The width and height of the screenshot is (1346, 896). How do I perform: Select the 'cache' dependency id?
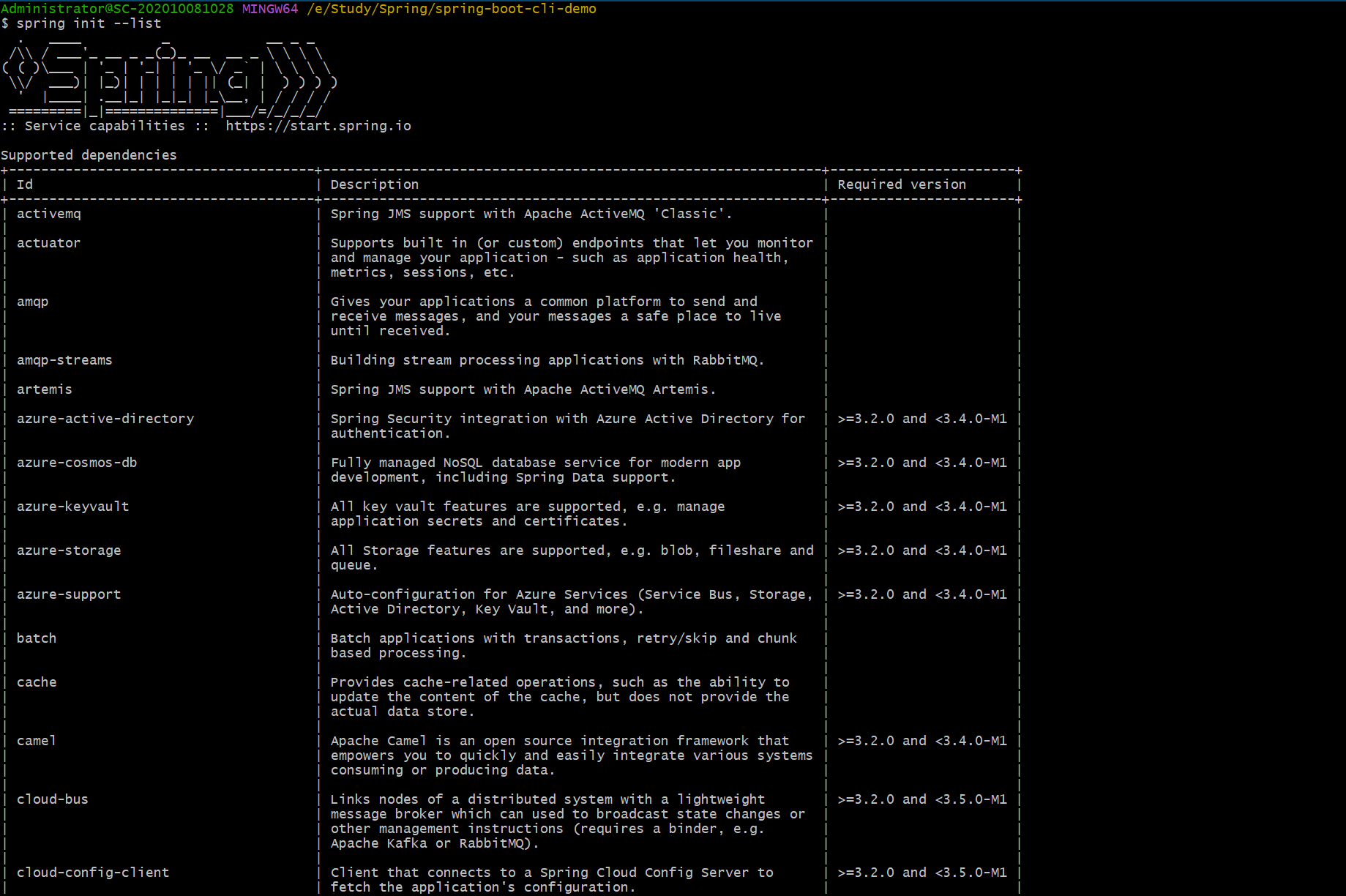click(37, 682)
